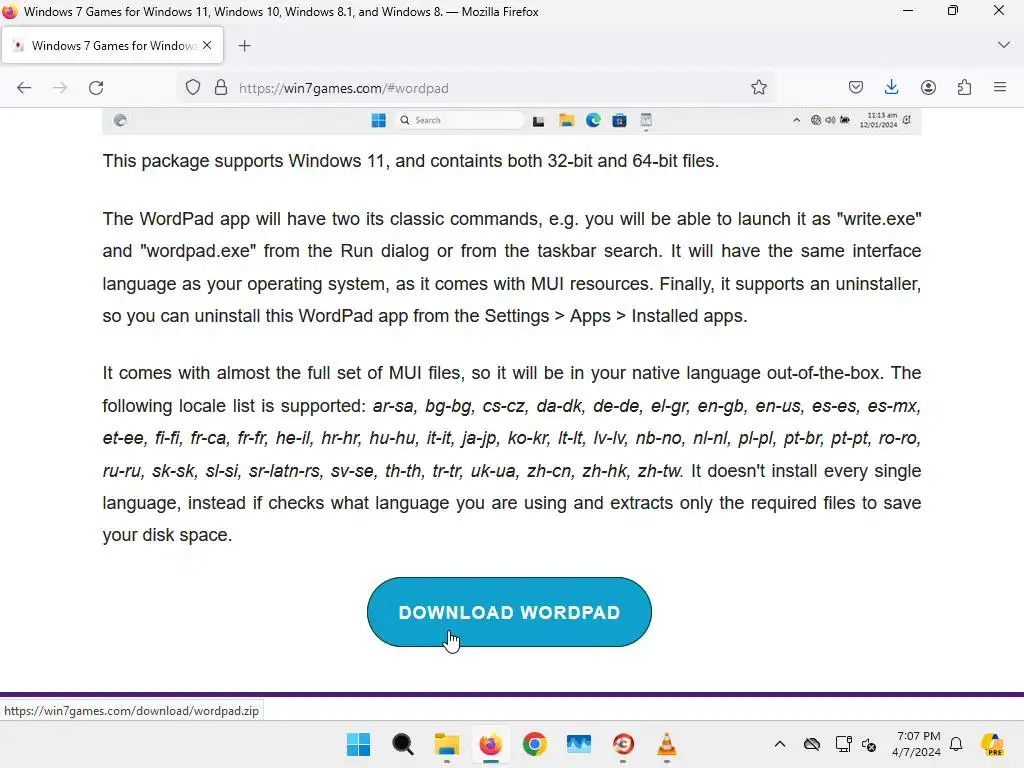1024x768 pixels.
Task: Open the clock showing 7:07 PM
Action: pos(917,744)
